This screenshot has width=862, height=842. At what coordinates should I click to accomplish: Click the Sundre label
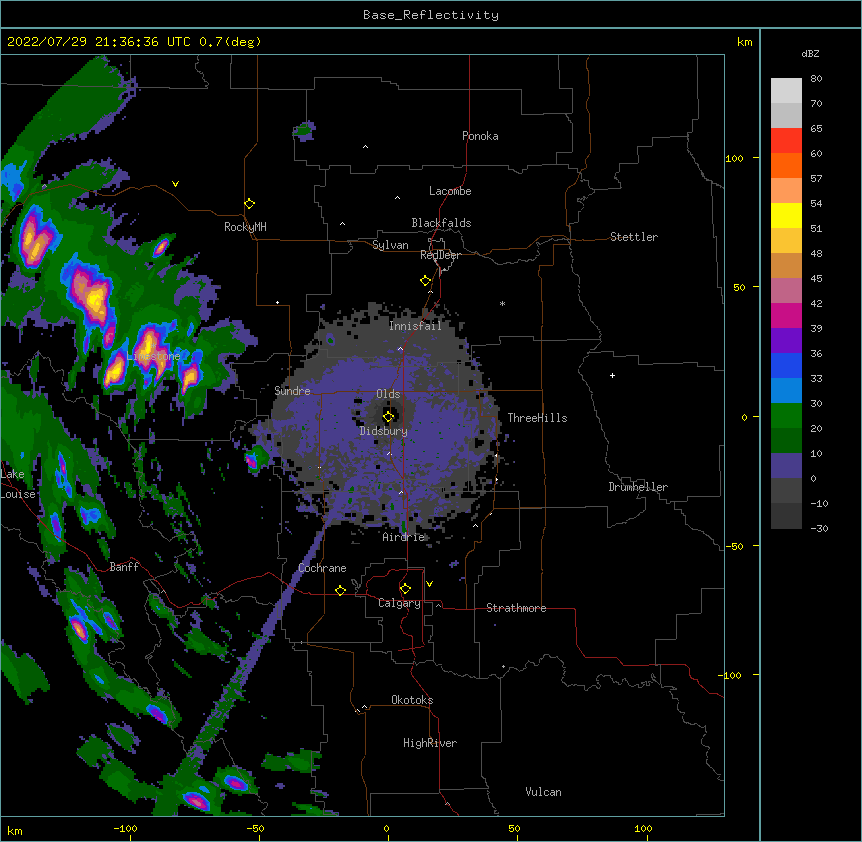coord(292,391)
